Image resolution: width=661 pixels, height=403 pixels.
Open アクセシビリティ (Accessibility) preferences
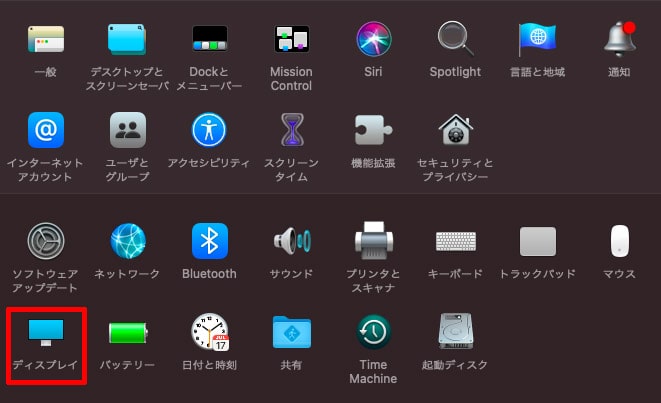209,130
